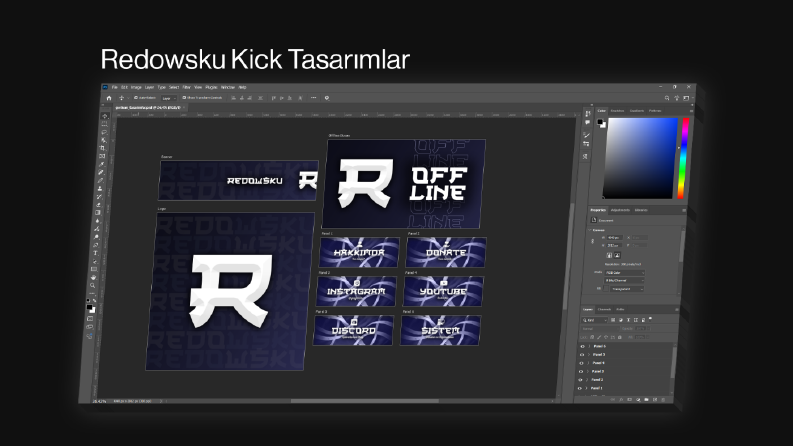
Task: Open the Auto-Select Layer dropdown
Action: click(x=169, y=98)
